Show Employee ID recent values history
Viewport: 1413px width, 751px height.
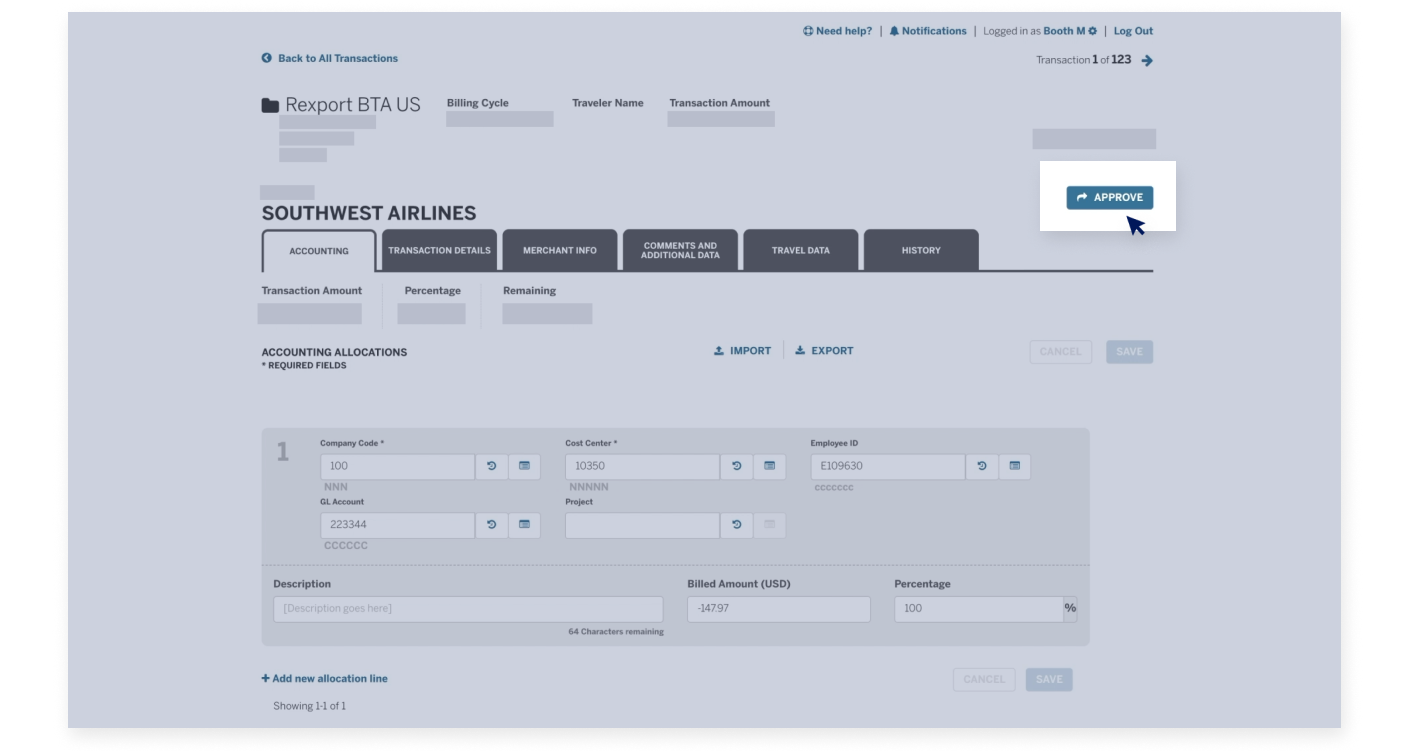tap(981, 466)
